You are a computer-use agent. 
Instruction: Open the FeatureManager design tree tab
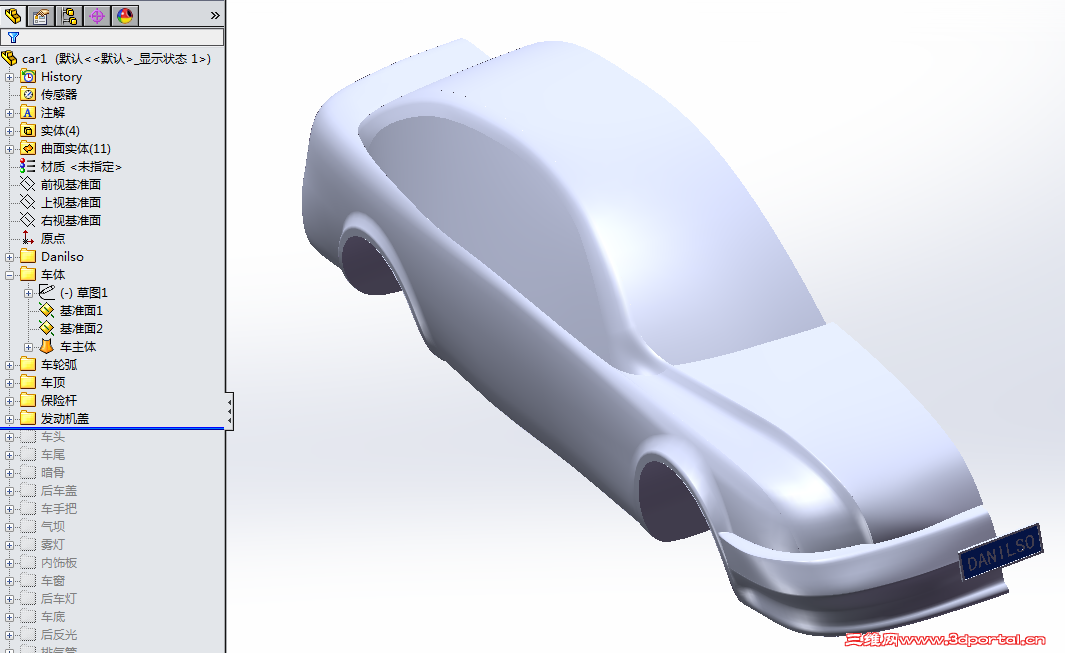point(14,16)
